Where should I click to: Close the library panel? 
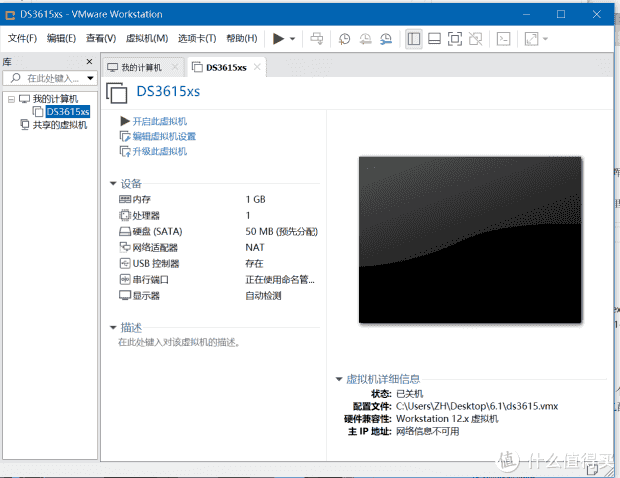click(x=89, y=62)
